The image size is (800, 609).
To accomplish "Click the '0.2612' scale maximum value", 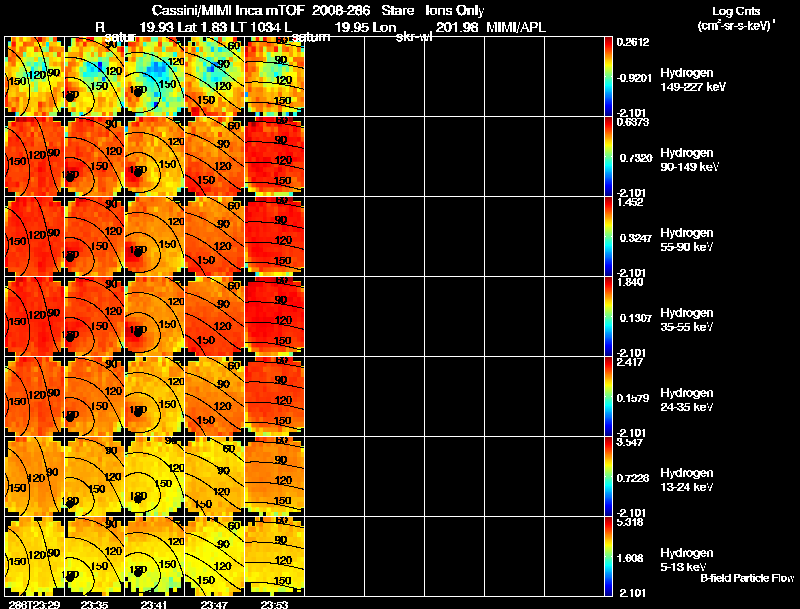I will point(633,42).
